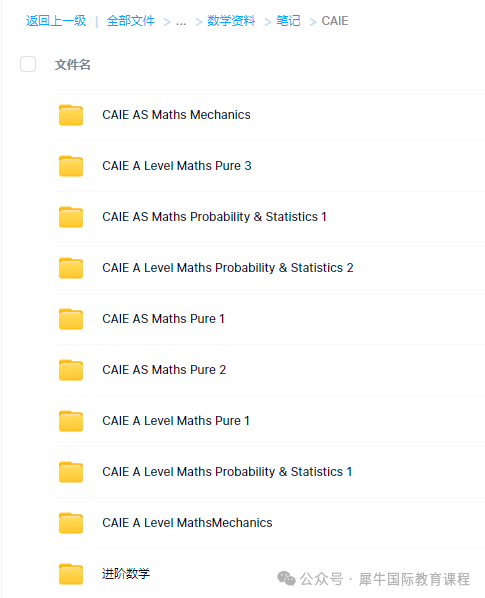485x598 pixels.
Task: Open CAIE A Level Maths Pure 1 name
Action: coord(176,421)
